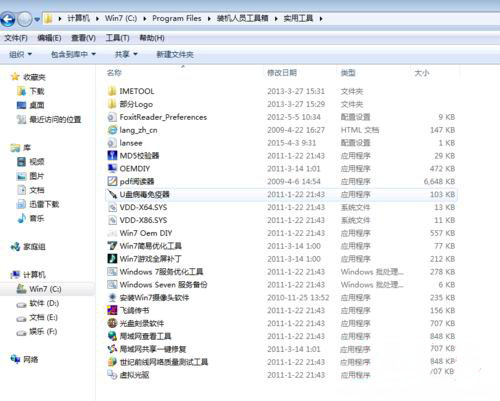
Task: Click the 虚拟光驱 application icon
Action: (x=112, y=375)
